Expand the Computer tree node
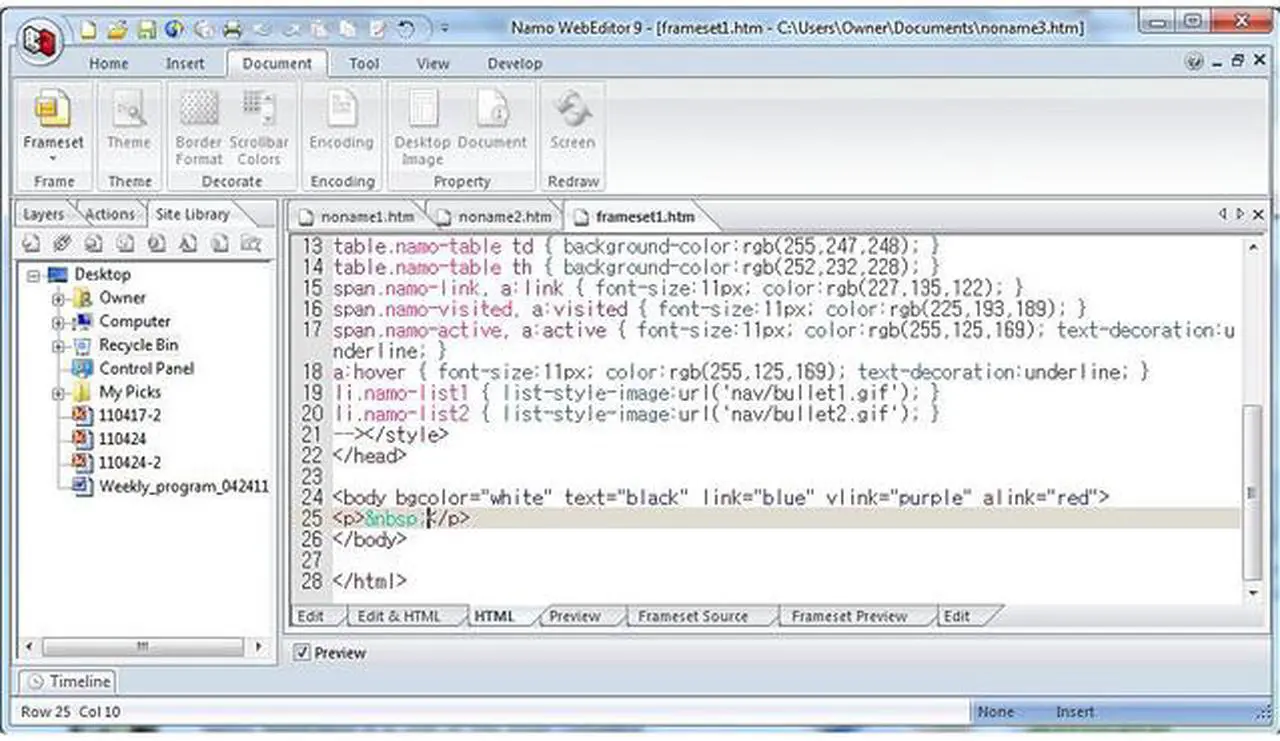Screen dimensions: 1280x741 [58, 322]
